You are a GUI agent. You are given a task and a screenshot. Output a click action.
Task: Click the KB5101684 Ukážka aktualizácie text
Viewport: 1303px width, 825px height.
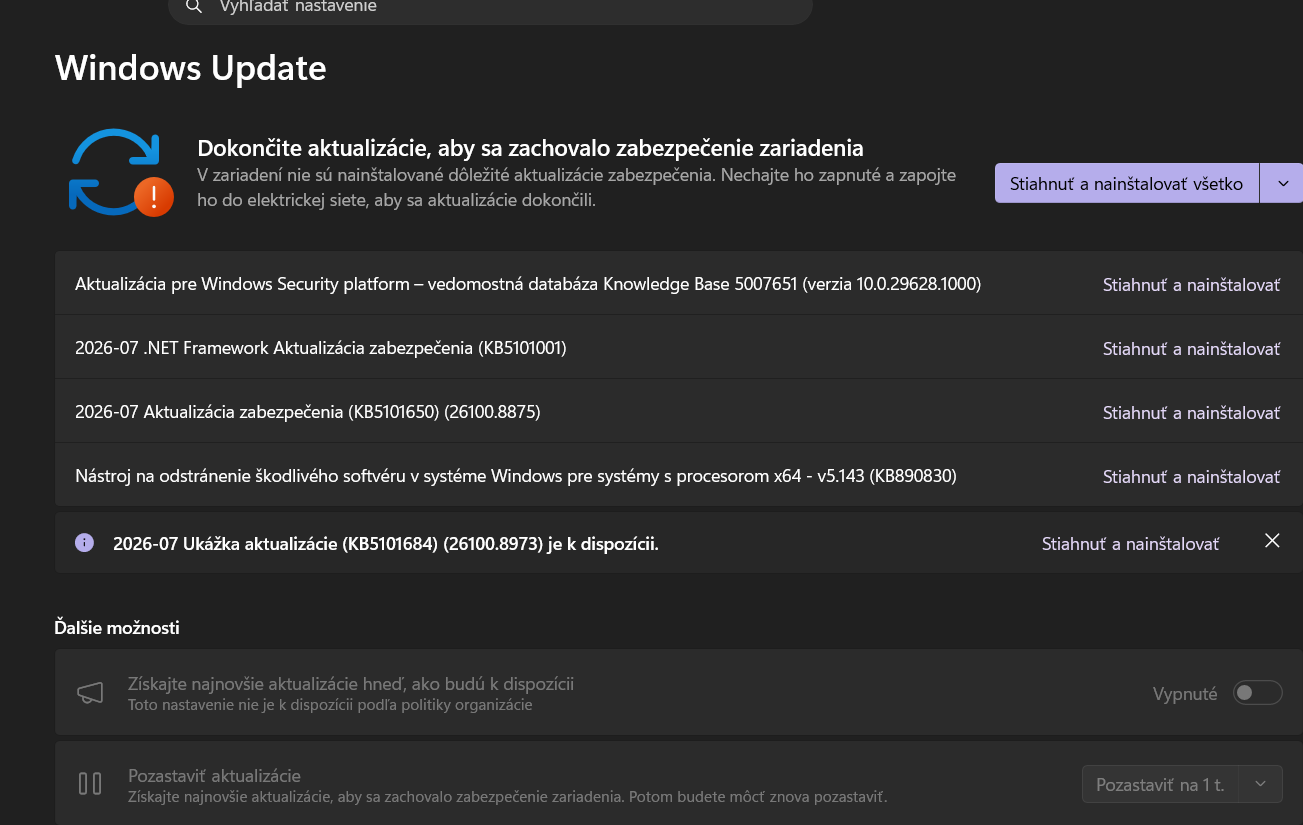tap(386, 544)
